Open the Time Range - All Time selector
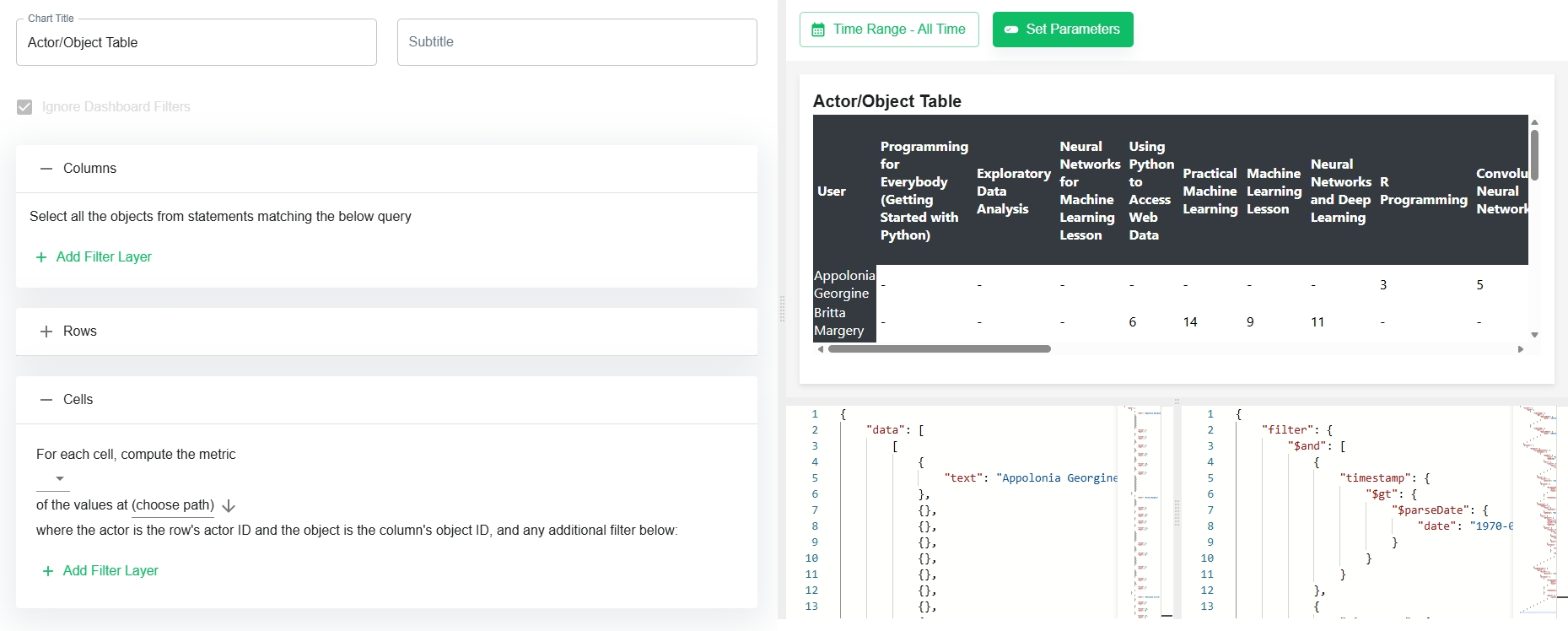Screen dimensions: 1568x631 pyautogui.click(x=889, y=30)
